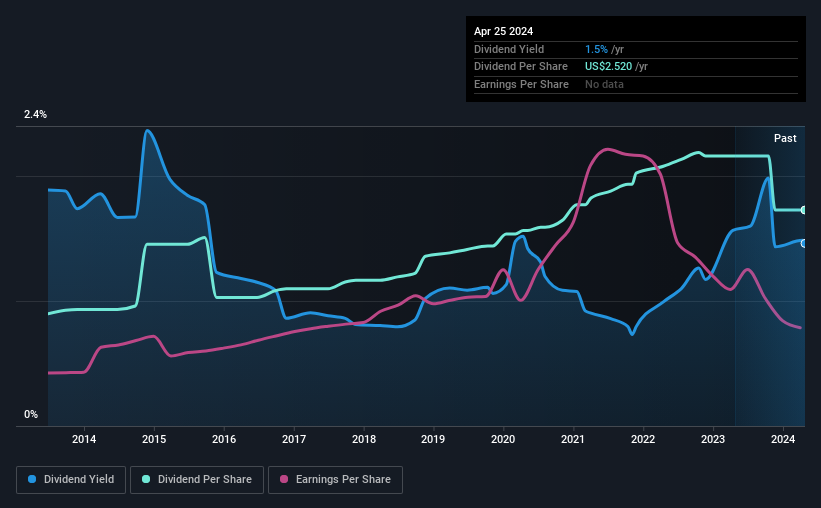
Task: Click the blue Dividend Yield legend dot
Action: click(x=32, y=479)
